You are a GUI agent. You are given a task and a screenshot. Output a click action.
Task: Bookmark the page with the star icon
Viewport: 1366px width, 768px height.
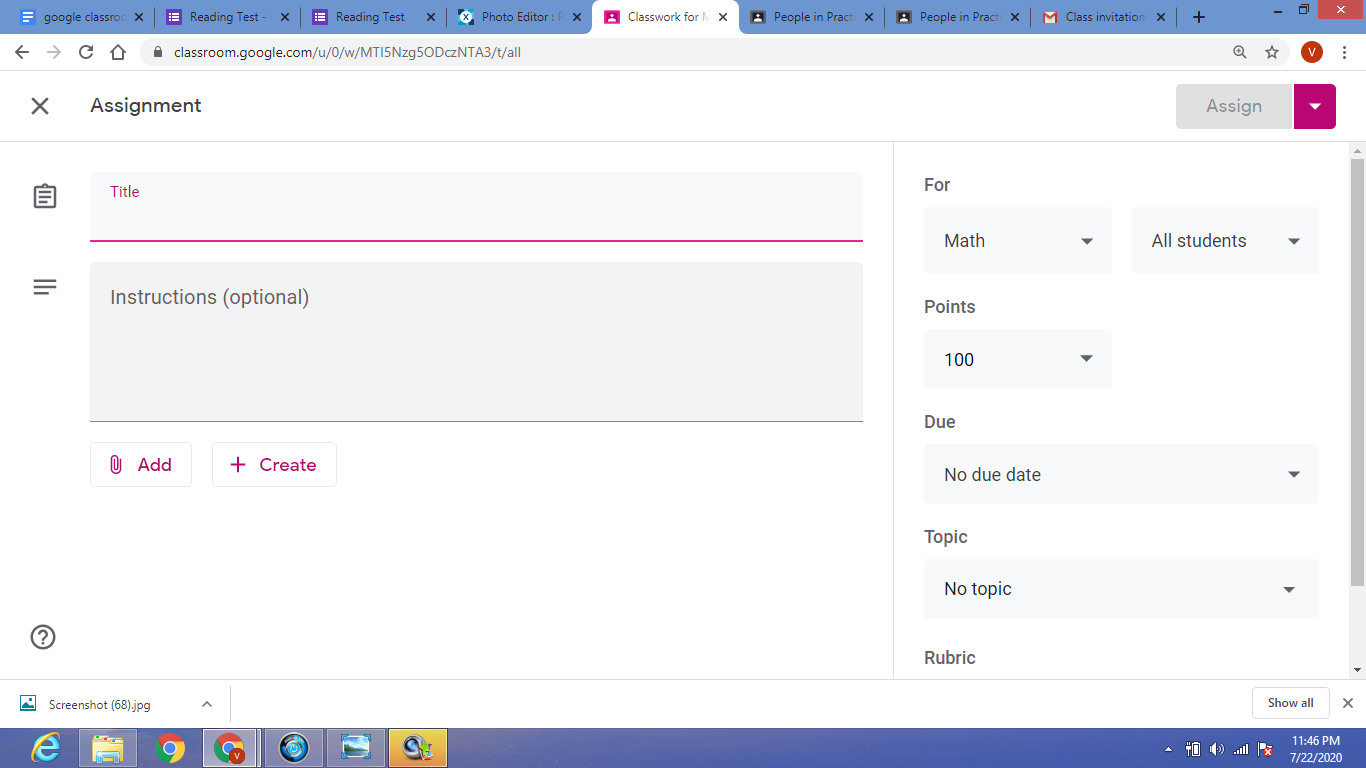click(x=1272, y=52)
